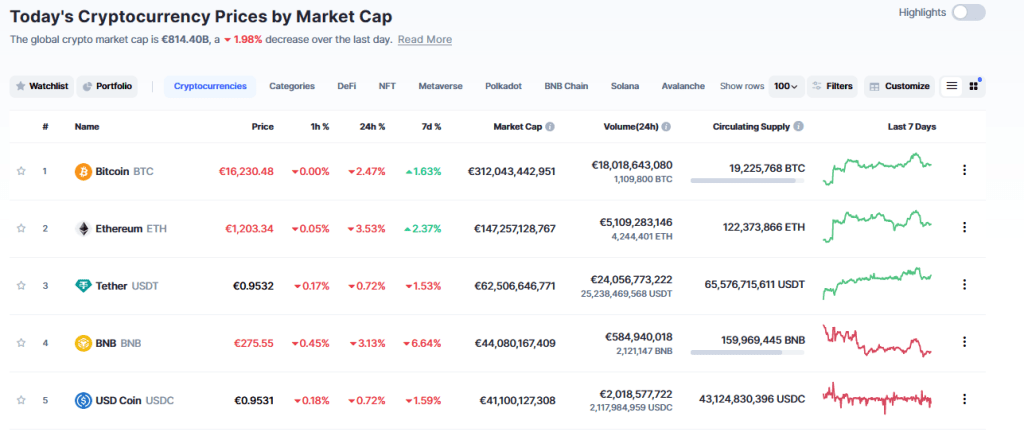Open the Polkadot tab
Image resolution: width=1024 pixels, height=436 pixels.
pyautogui.click(x=504, y=86)
